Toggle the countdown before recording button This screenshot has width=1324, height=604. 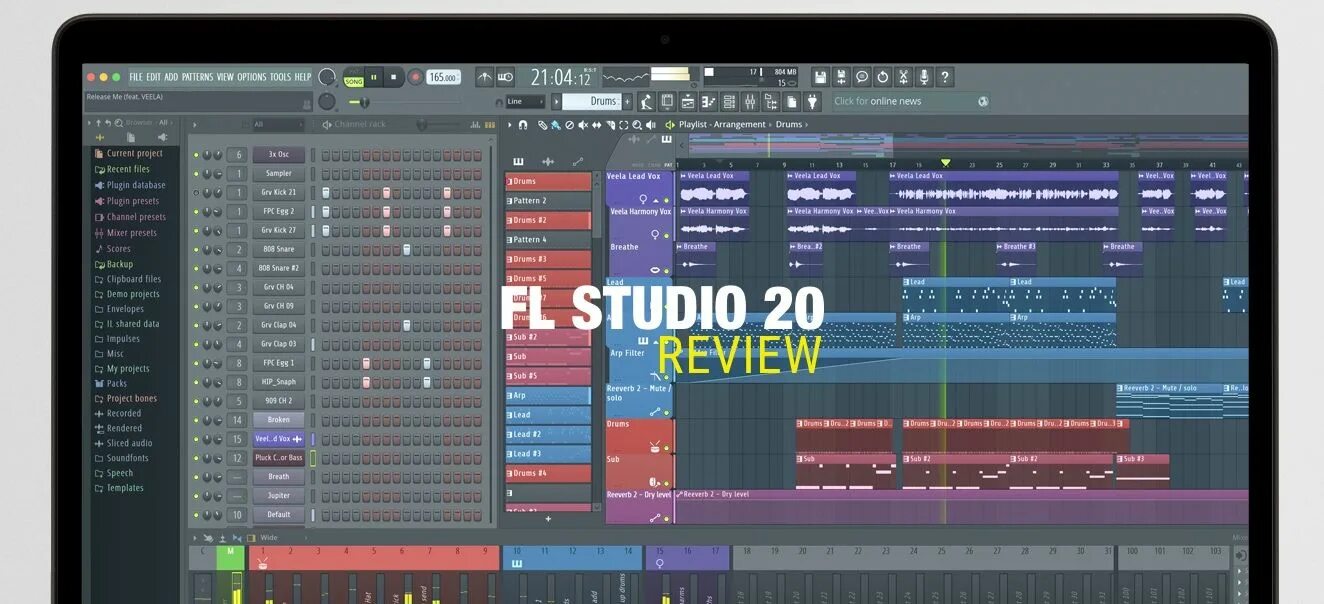[505, 77]
